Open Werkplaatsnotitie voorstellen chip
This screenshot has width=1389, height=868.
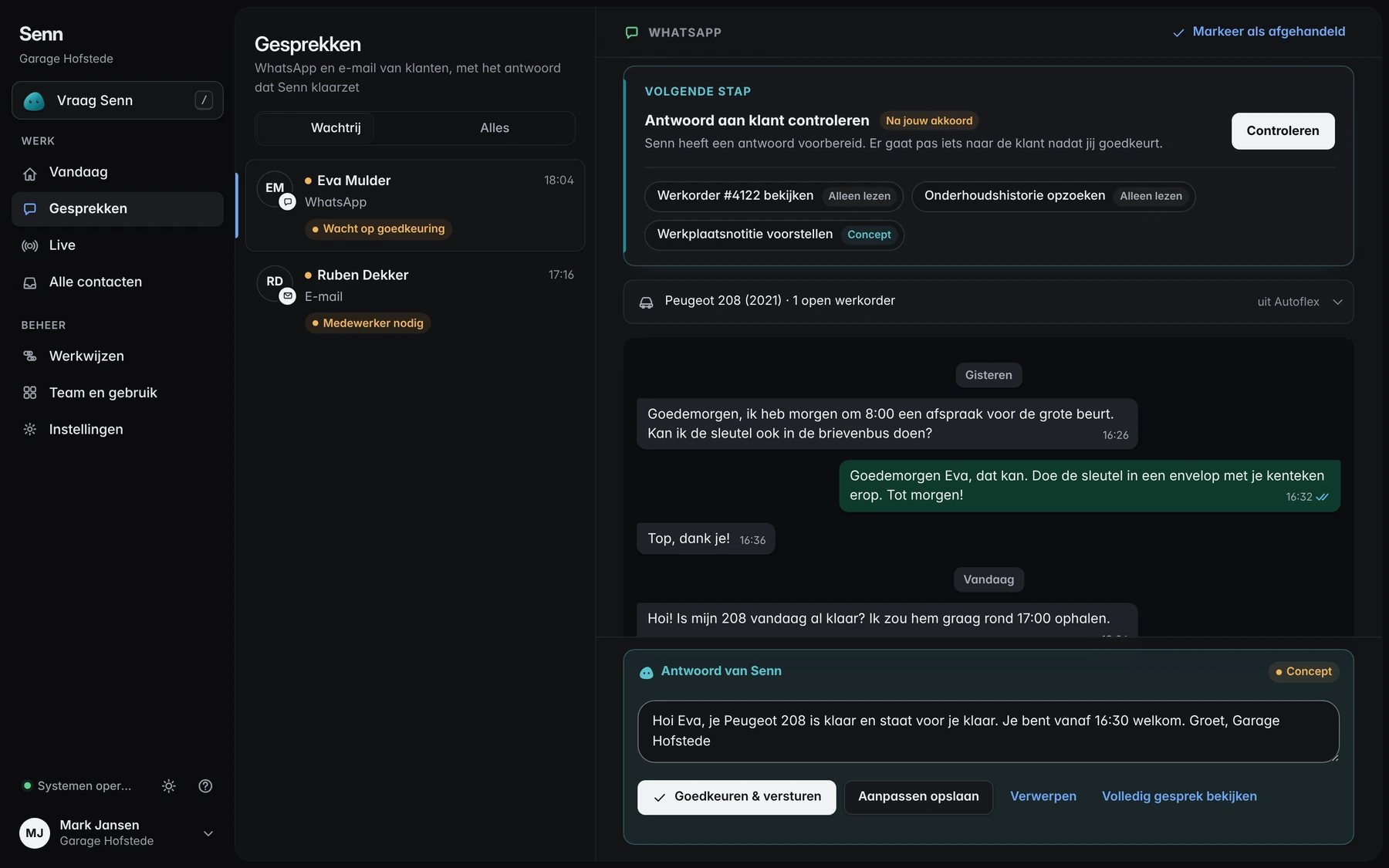tap(774, 235)
